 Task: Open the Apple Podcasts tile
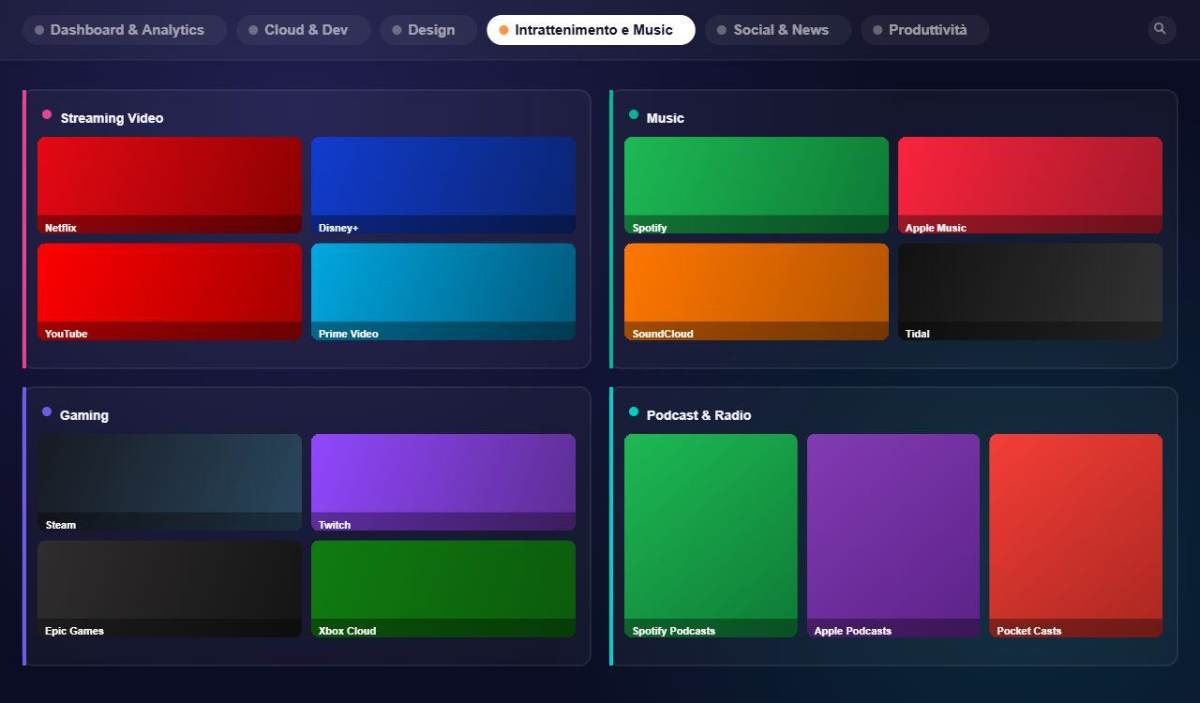893,535
